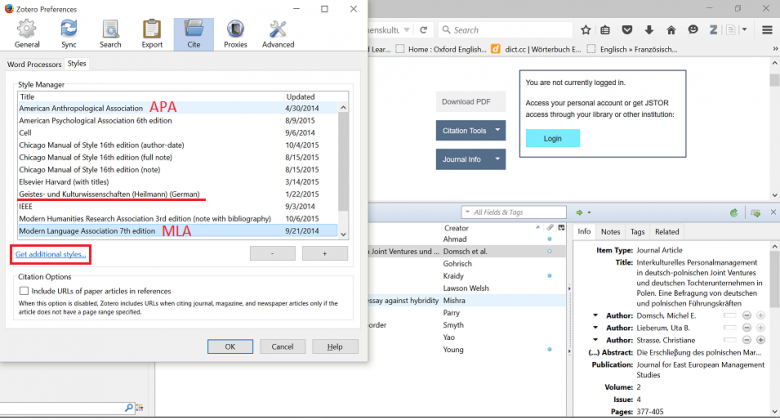
Task: Open the Tags tab in item pane
Action: click(637, 232)
